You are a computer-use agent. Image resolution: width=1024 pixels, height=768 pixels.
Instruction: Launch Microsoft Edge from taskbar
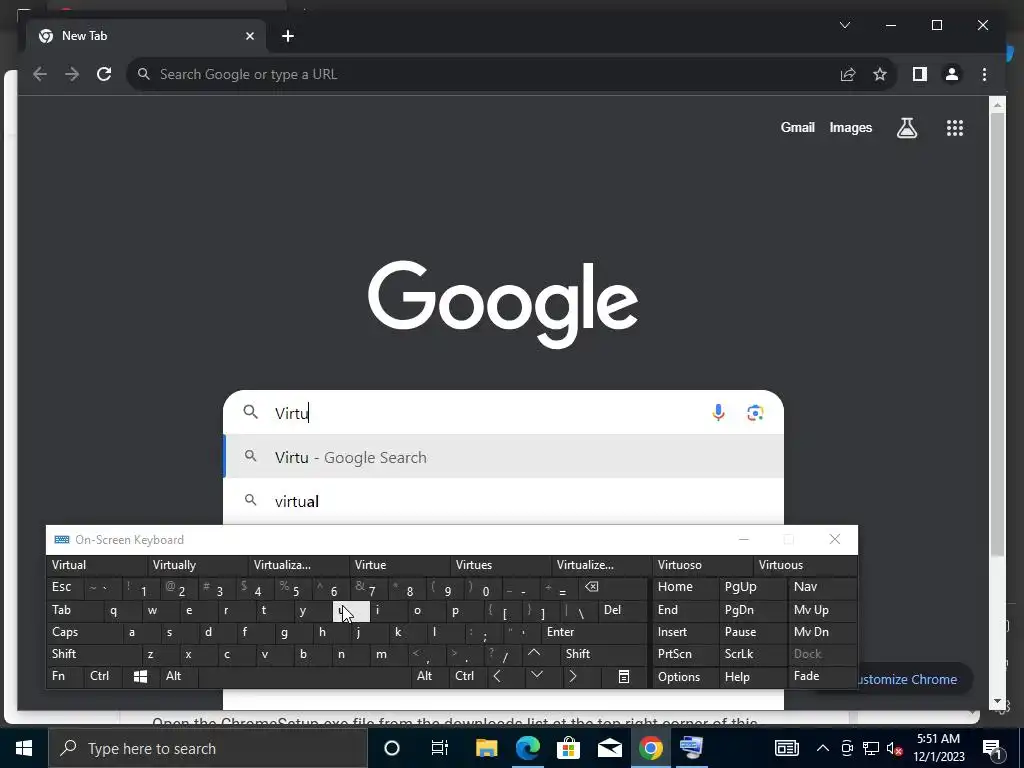click(528, 748)
